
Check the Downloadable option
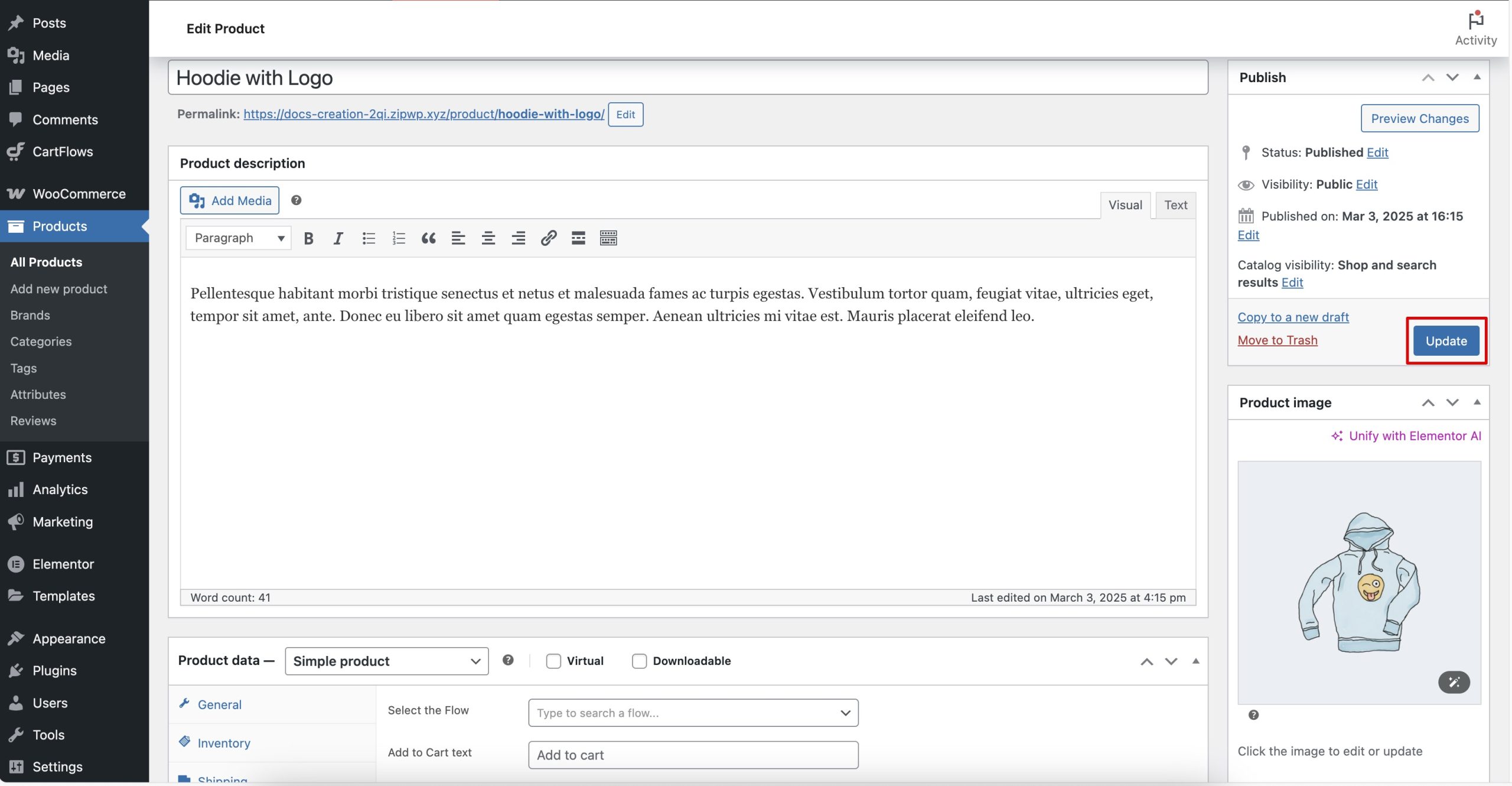639,661
